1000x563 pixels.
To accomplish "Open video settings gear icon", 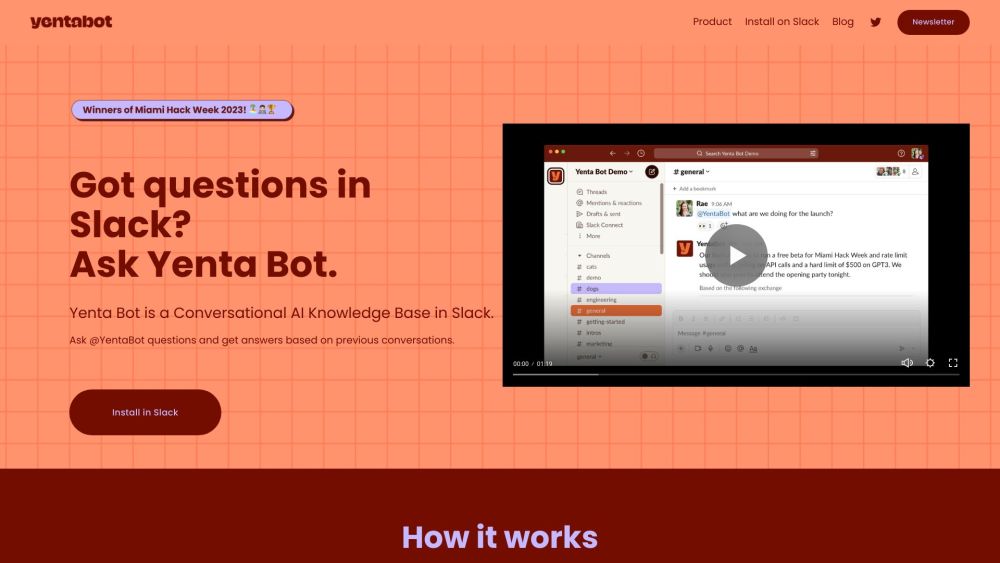I will [x=930, y=363].
